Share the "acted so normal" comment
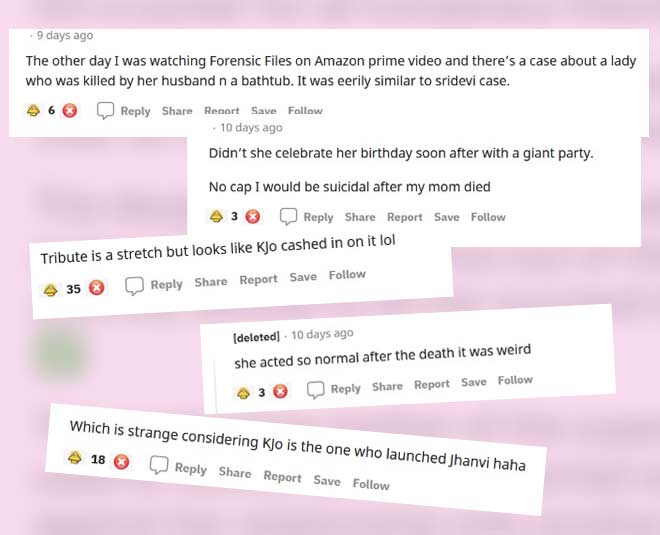The width and height of the screenshot is (660, 535). coord(387,386)
